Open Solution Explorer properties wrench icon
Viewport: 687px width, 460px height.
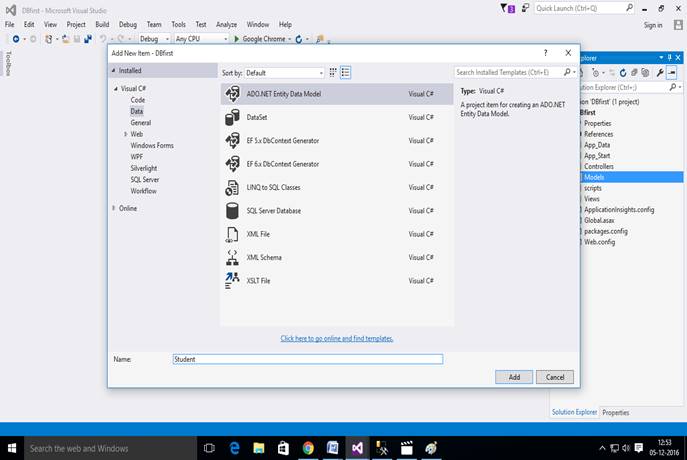660,73
